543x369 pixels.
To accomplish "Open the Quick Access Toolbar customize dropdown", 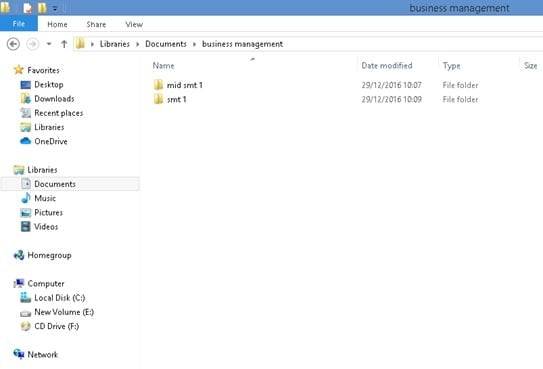I will tap(55, 9).
